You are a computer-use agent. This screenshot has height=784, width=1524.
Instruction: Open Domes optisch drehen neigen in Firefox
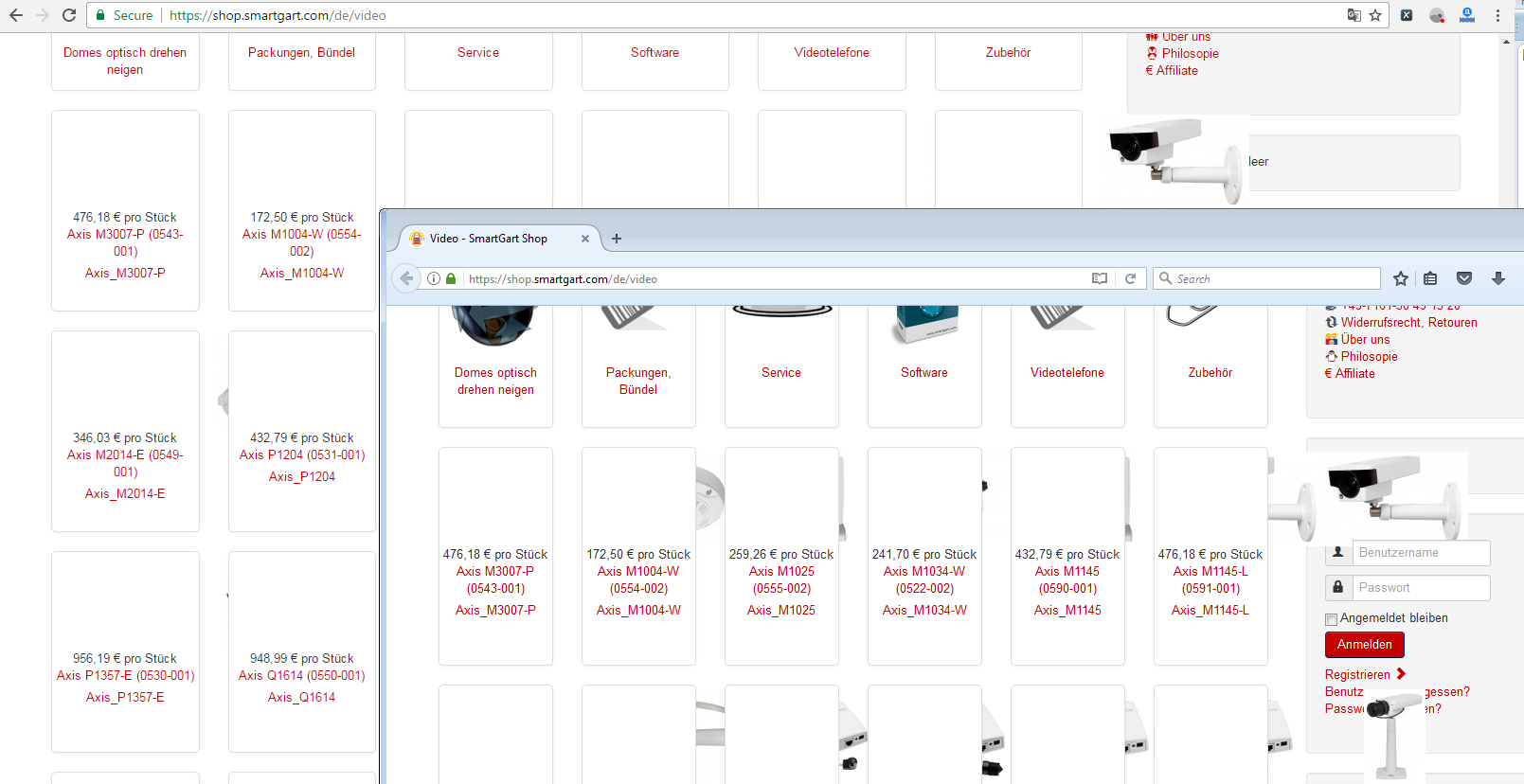495,382
